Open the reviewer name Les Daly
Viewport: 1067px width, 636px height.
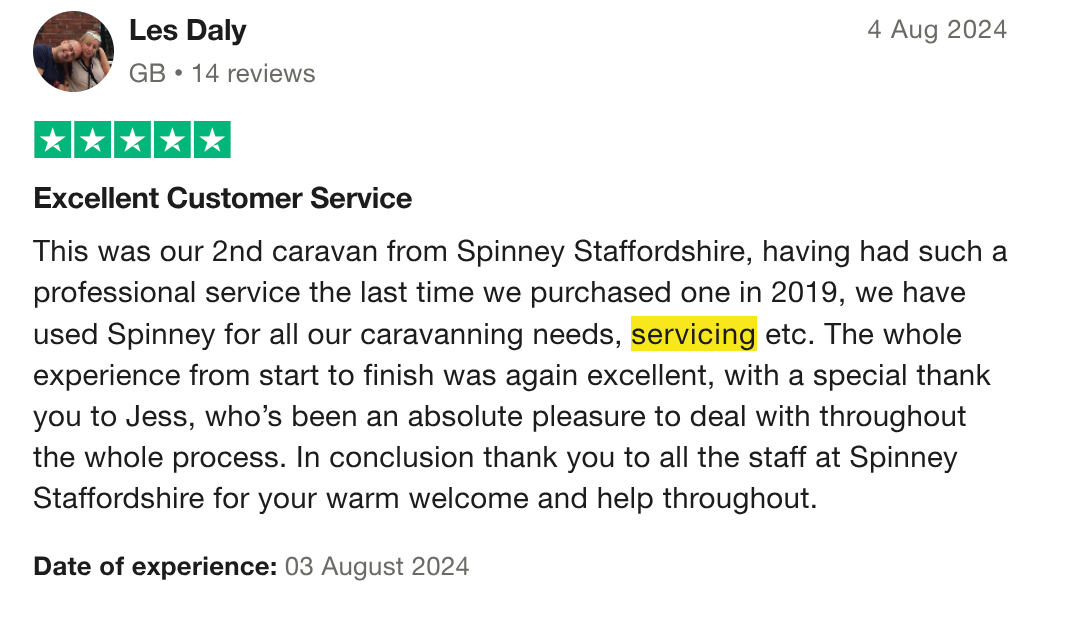[188, 31]
